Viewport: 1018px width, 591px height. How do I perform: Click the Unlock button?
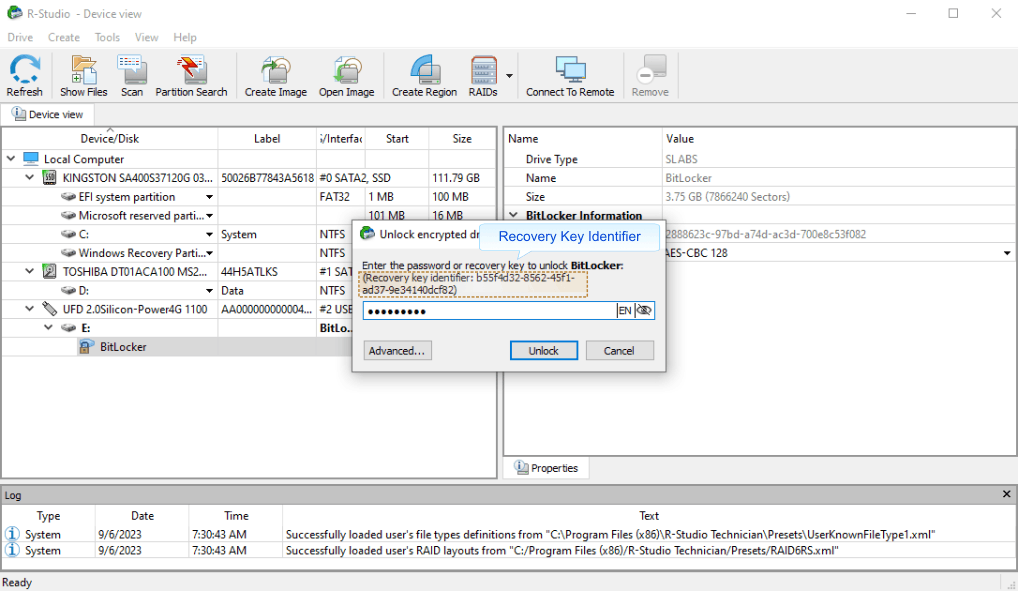(543, 350)
